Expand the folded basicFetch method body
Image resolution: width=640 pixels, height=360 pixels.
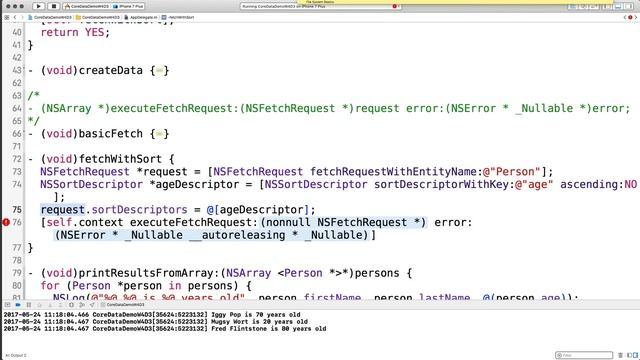(x=160, y=134)
